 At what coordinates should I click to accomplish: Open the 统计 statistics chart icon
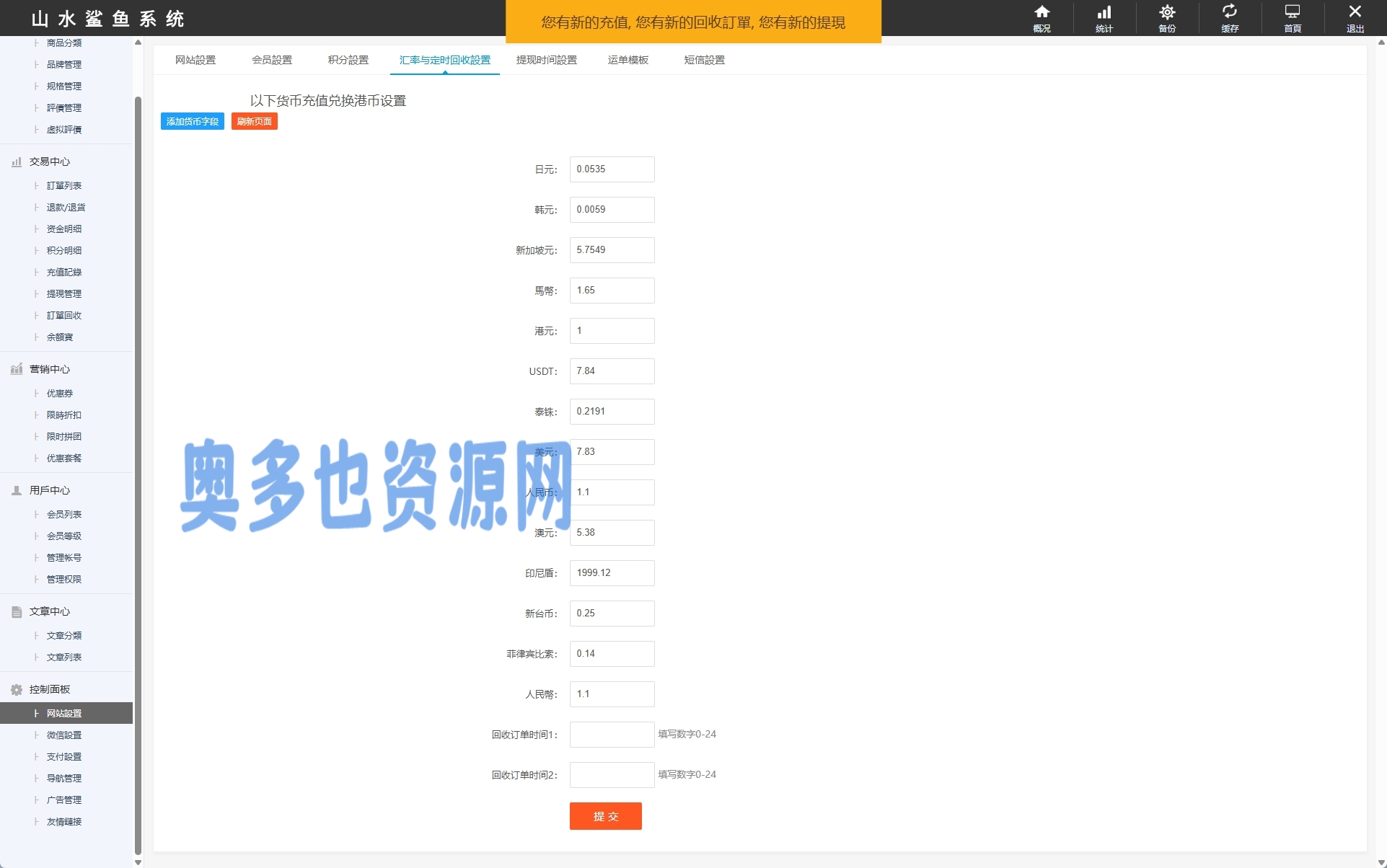1104,12
